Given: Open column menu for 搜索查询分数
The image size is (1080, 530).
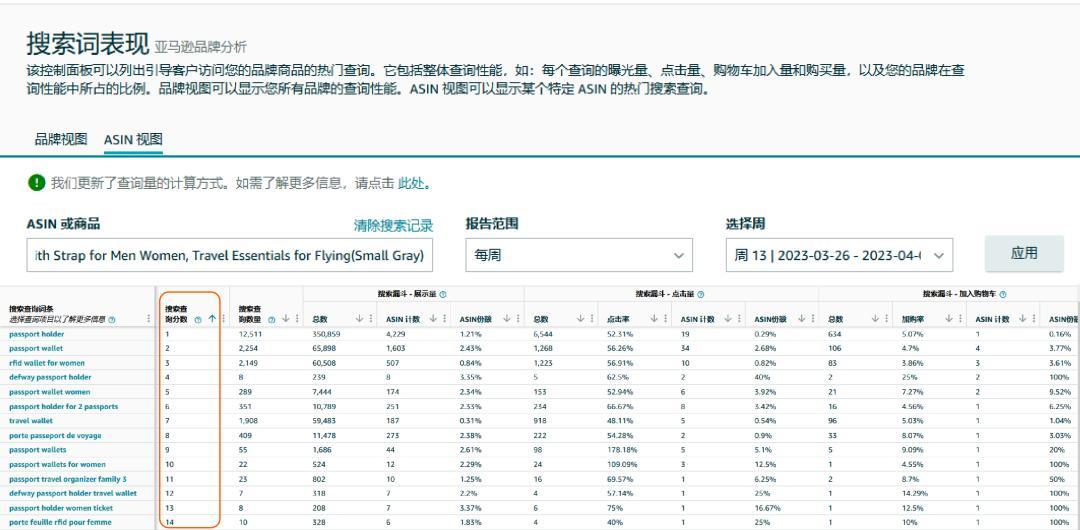Looking at the screenshot, I should click(x=223, y=318).
